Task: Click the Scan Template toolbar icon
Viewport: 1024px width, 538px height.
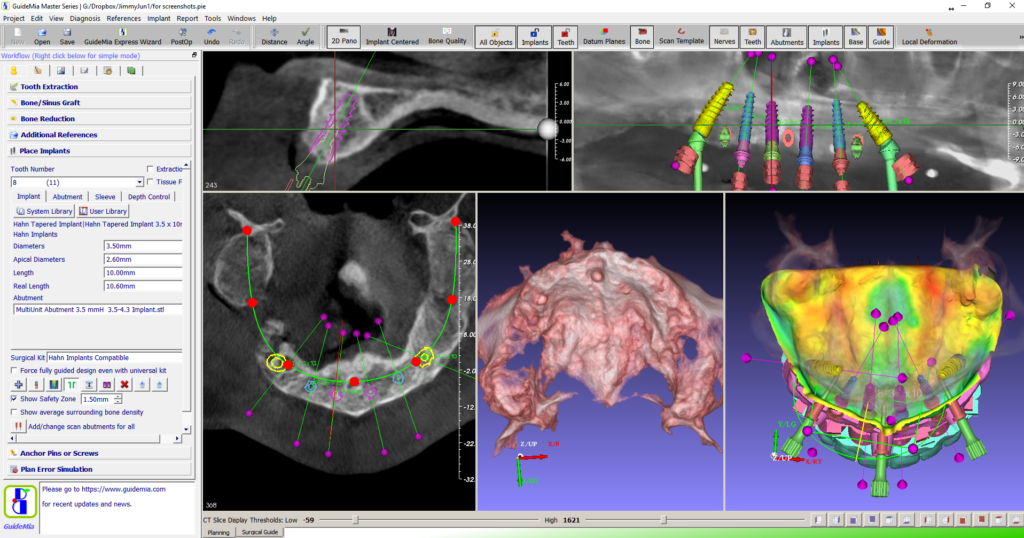Action: coord(681,37)
